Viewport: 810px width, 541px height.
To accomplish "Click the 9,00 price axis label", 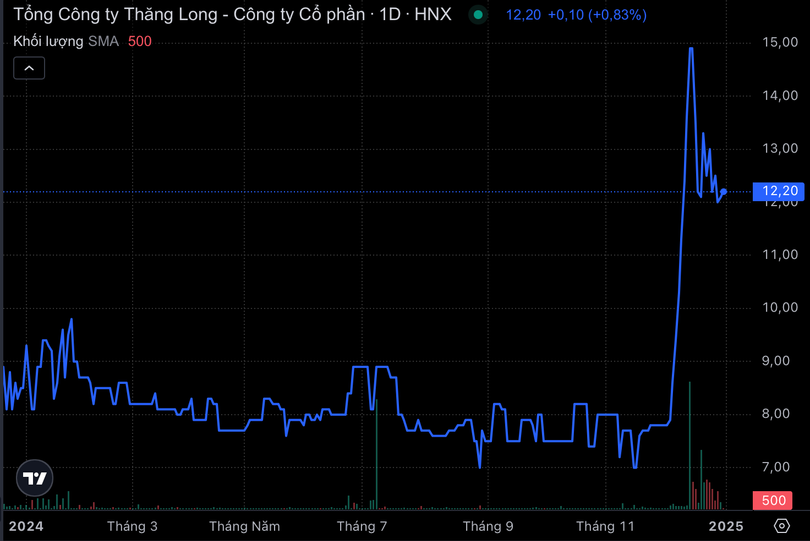I will pyautogui.click(x=776, y=361).
